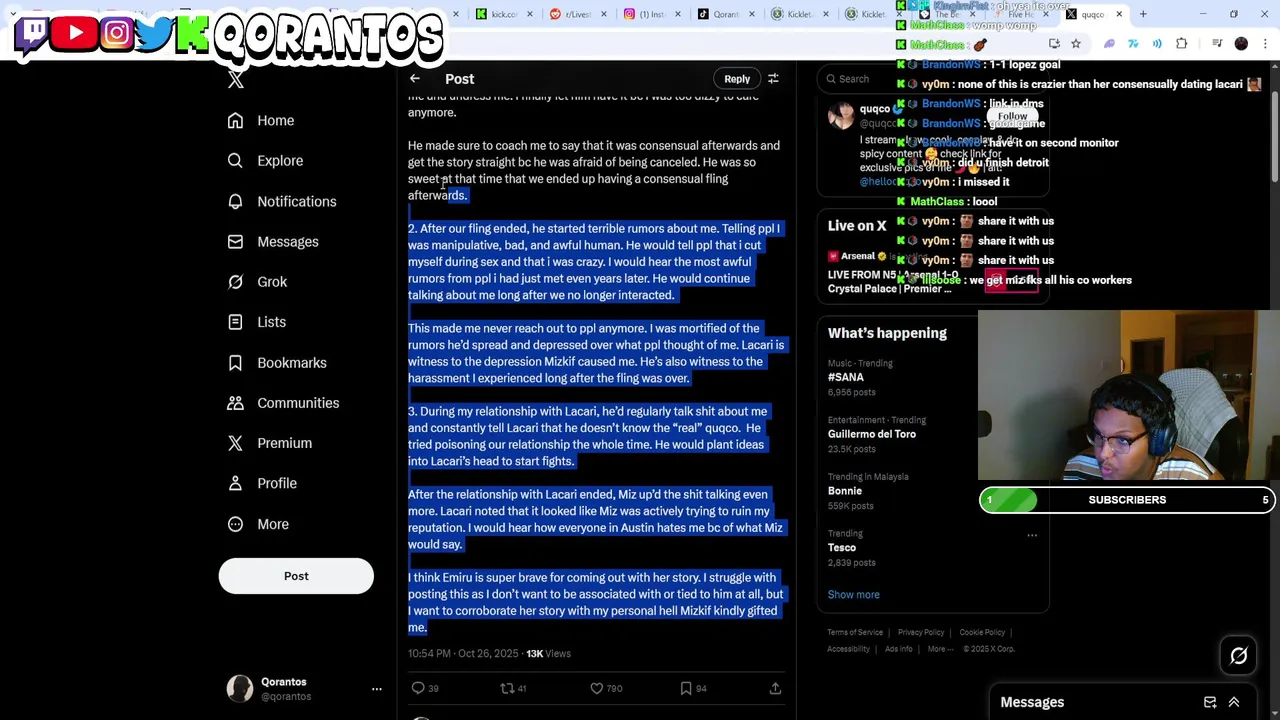Close the quqco browser tab
The width and height of the screenshot is (1280, 720).
click(1119, 14)
